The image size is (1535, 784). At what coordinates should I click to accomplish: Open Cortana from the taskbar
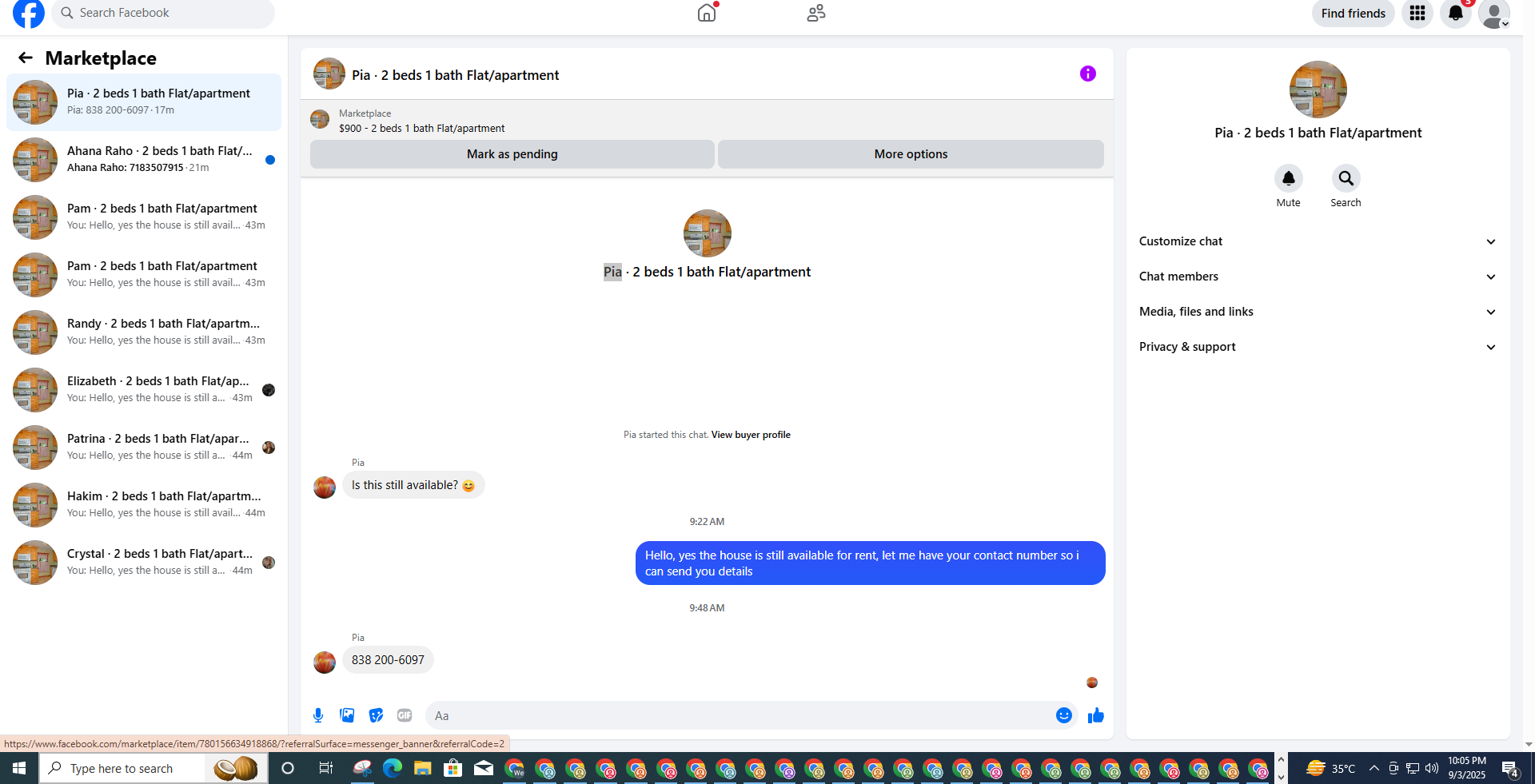click(288, 769)
